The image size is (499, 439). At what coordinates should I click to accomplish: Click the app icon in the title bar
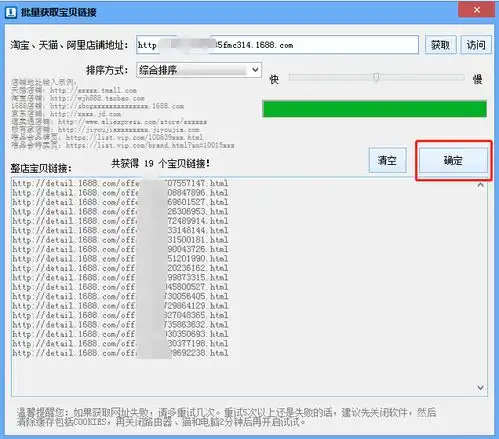click(x=11, y=12)
